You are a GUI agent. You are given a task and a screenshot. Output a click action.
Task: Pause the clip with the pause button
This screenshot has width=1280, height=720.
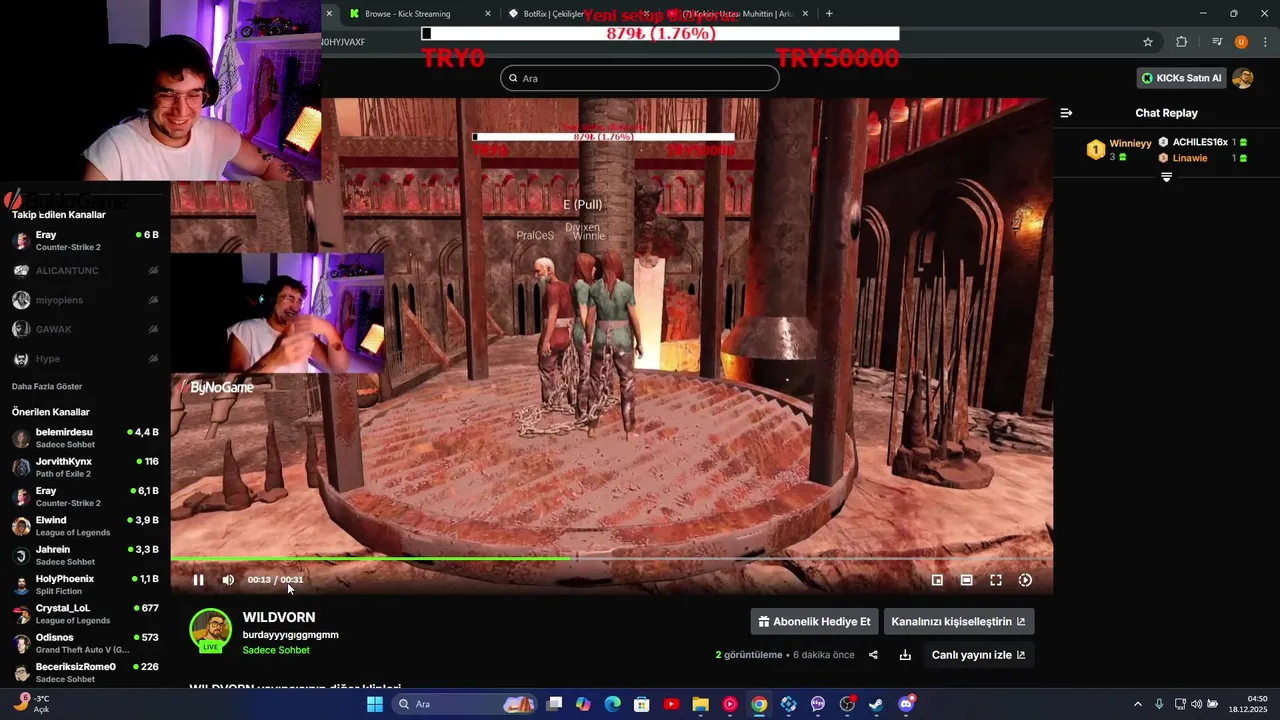point(198,580)
